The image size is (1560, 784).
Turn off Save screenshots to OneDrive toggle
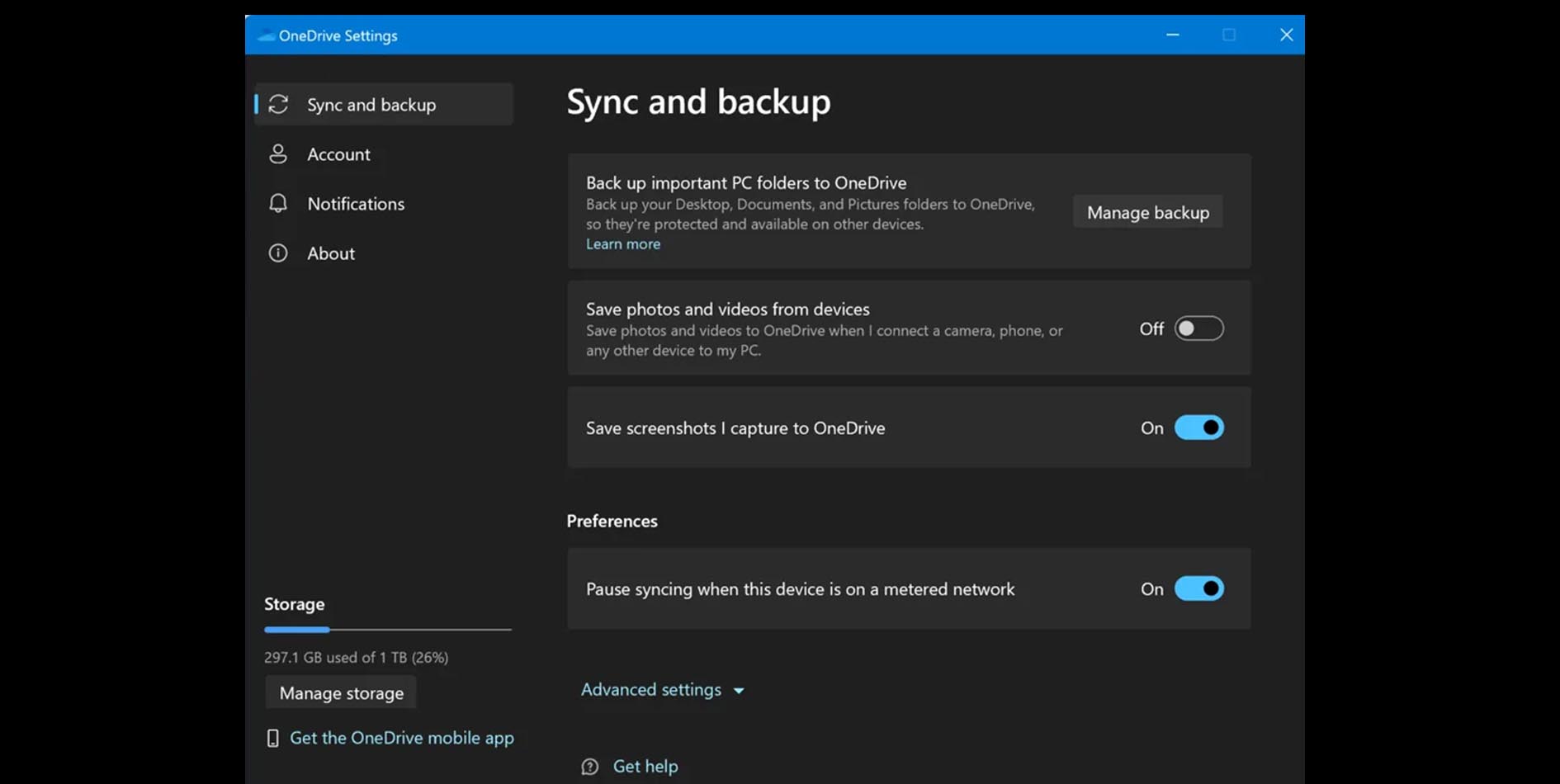point(1198,427)
